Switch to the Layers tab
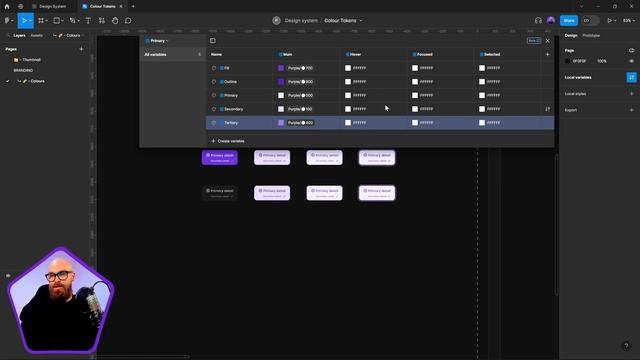 [19, 36]
